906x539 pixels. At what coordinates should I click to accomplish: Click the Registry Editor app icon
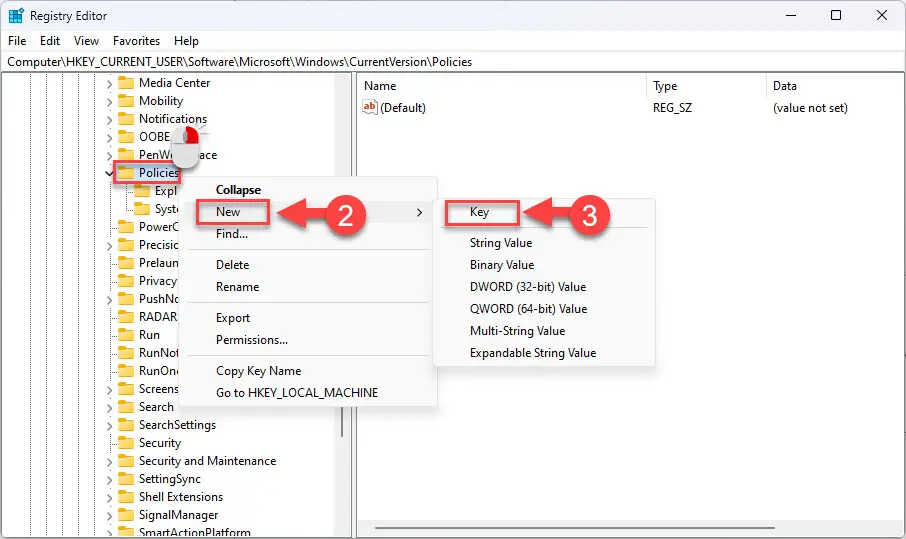[16, 16]
